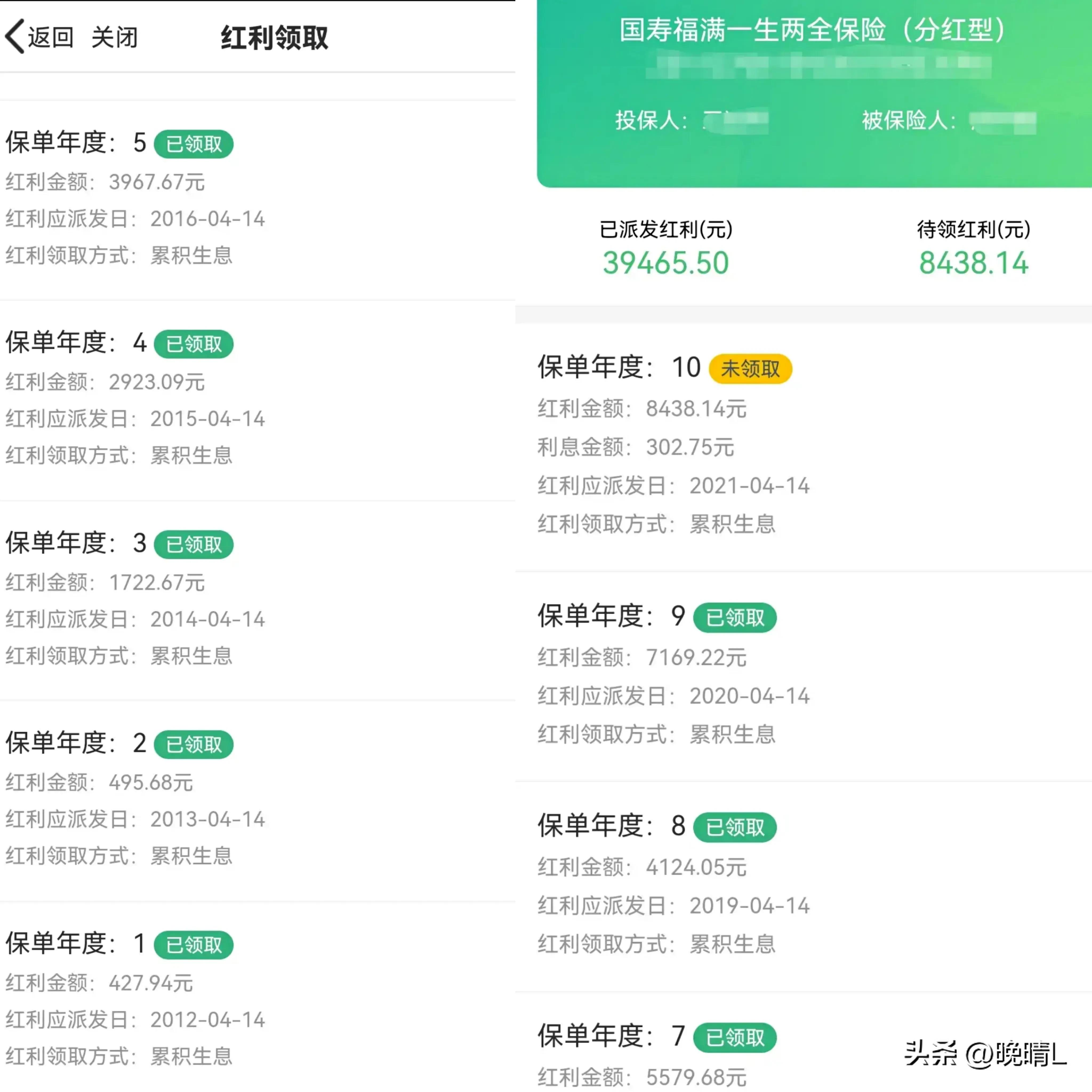Click the payout date 2013-04-14
1092x1092 pixels.
pyautogui.click(x=208, y=820)
